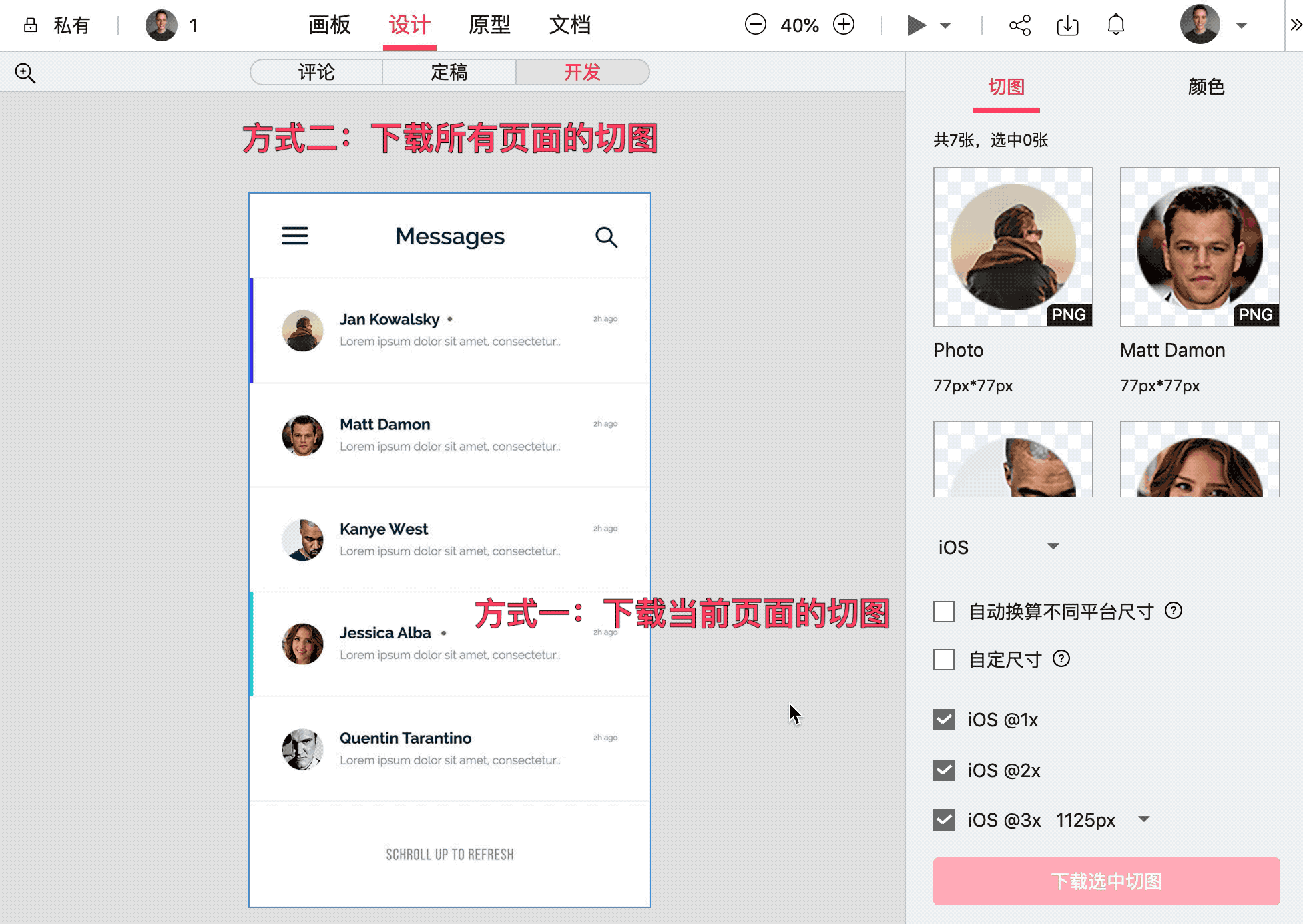Click Jan Kowalsky name text
Image resolution: width=1303 pixels, height=924 pixels.
point(390,320)
